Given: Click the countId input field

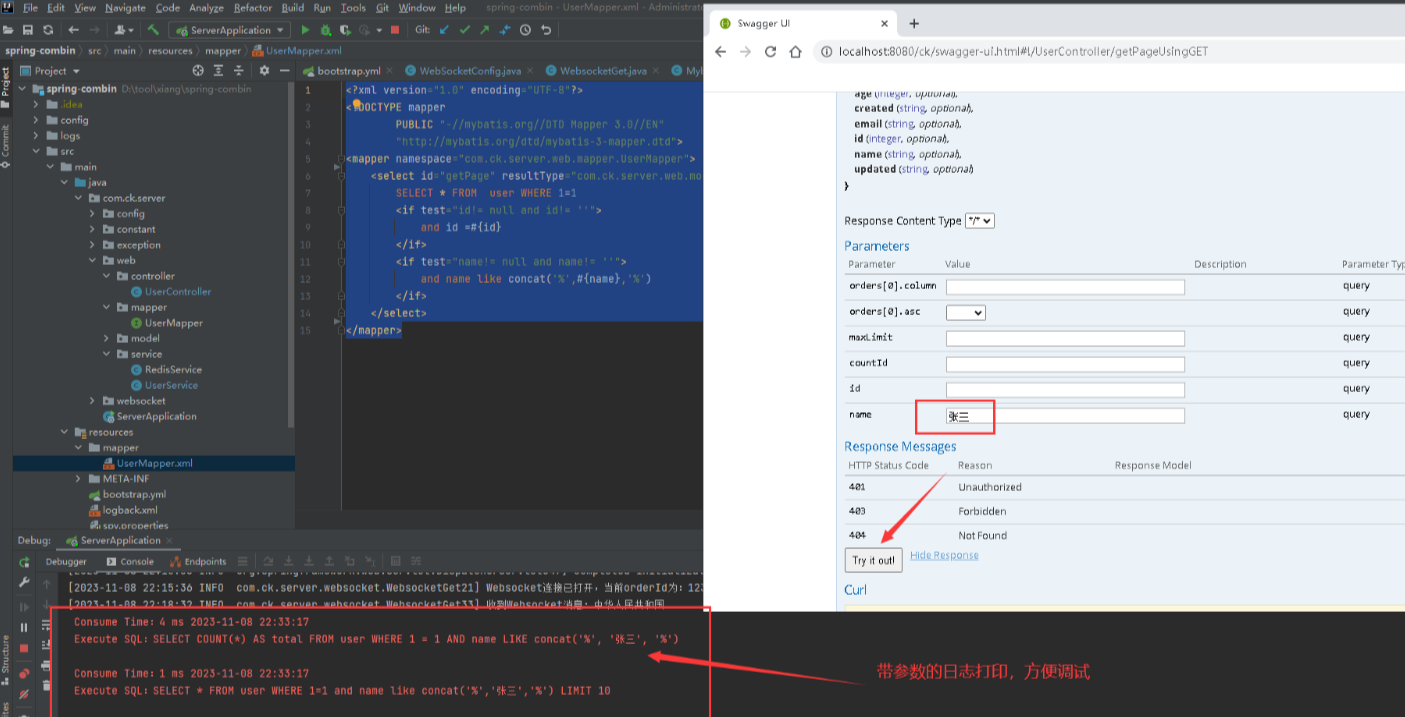Looking at the screenshot, I should point(1065,364).
